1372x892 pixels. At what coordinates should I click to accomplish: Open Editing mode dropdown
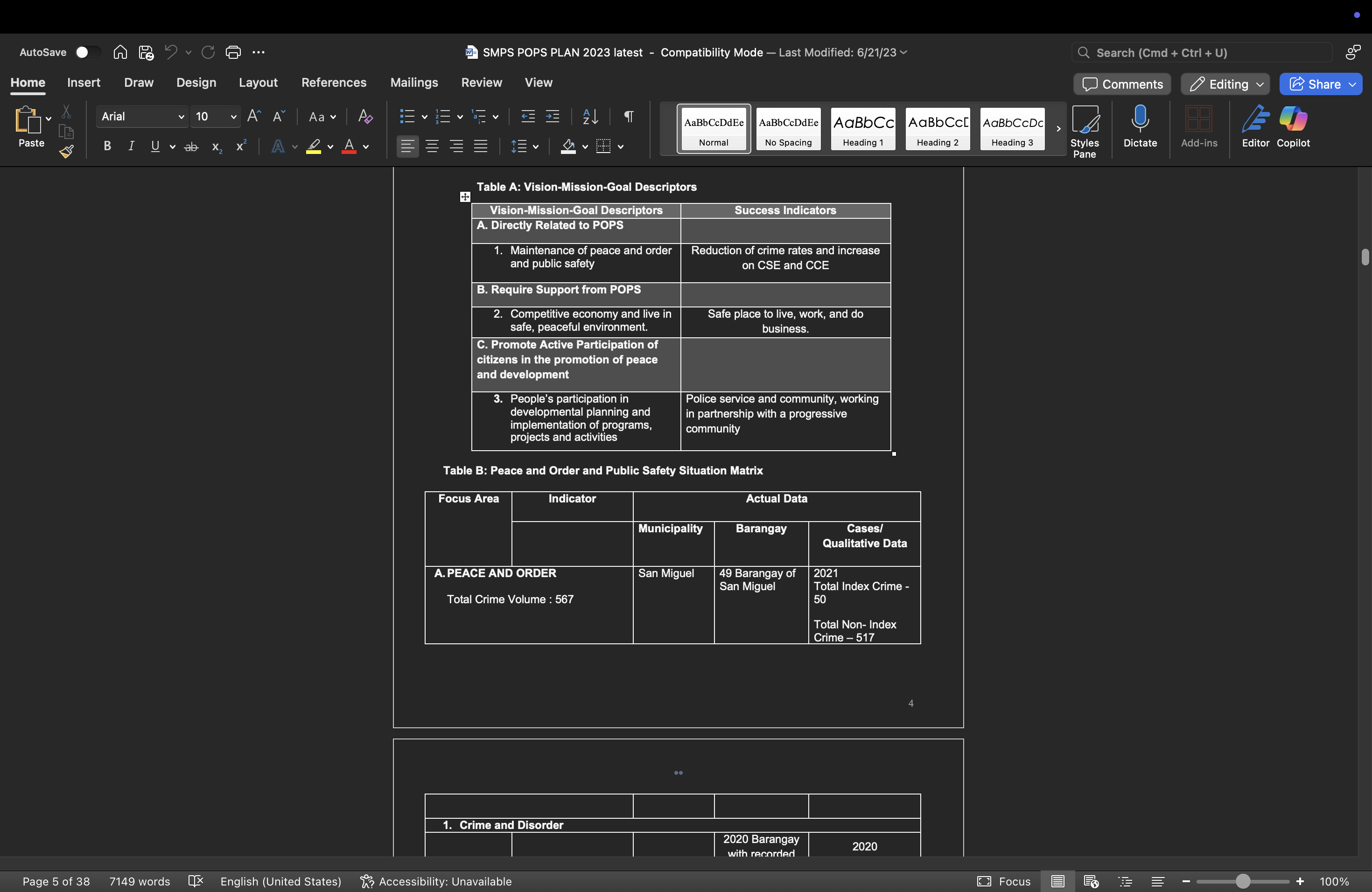click(1225, 84)
